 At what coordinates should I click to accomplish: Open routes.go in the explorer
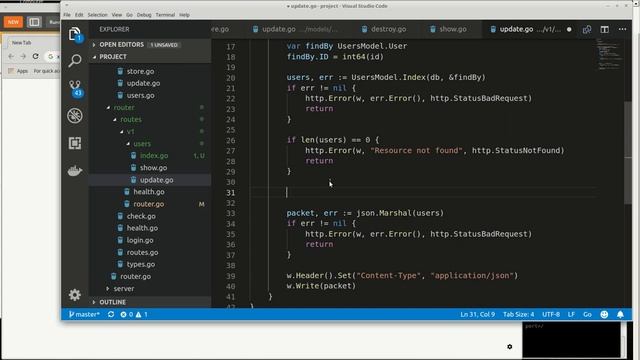point(149,252)
